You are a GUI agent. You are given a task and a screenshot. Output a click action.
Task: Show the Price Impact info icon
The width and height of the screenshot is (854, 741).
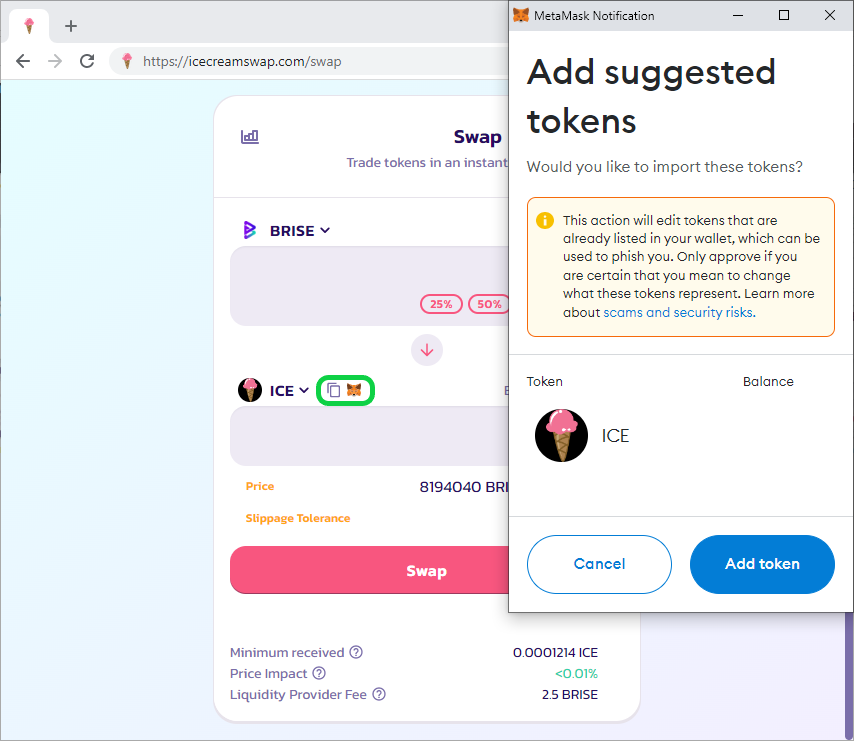point(319,673)
